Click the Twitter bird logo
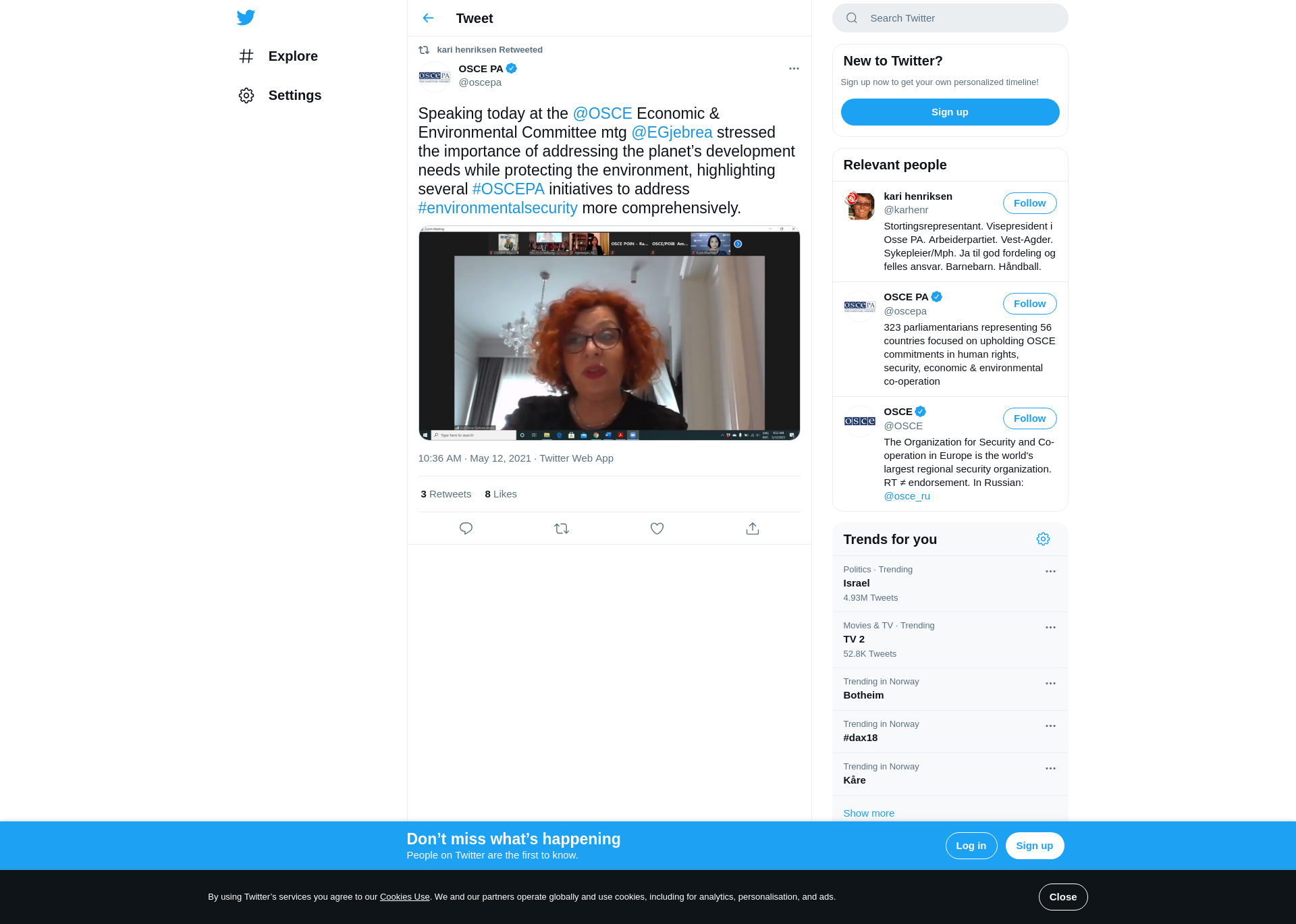The height and width of the screenshot is (924, 1296). point(246,18)
